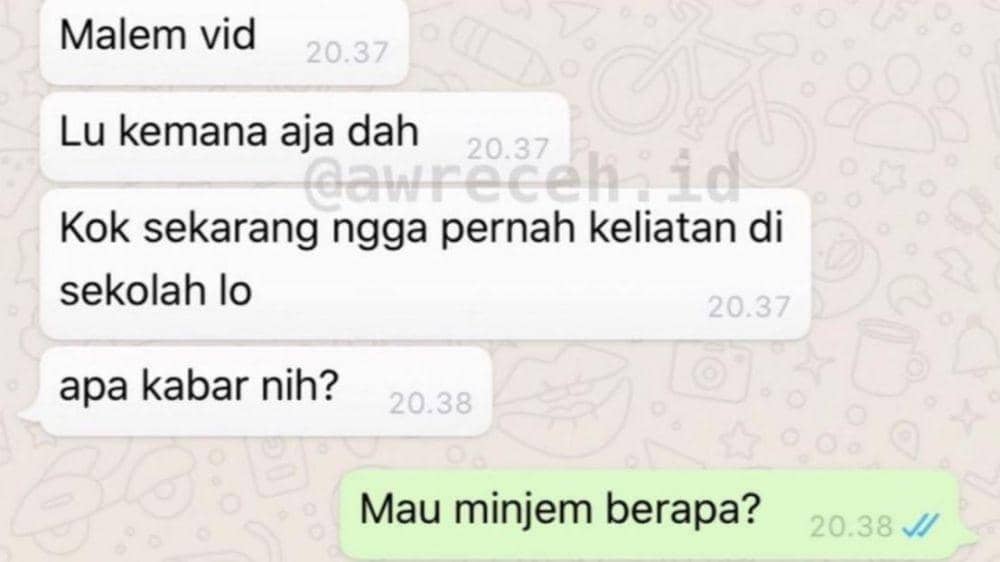1000x562 pixels.
Task: Tap the star doodle near the bottom
Action: 740,439
